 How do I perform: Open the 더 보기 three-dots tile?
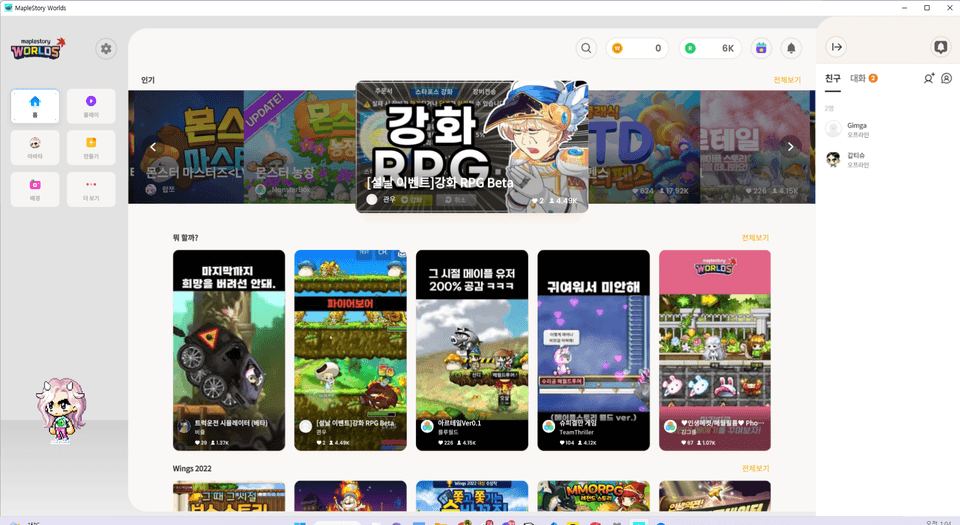(x=91, y=189)
